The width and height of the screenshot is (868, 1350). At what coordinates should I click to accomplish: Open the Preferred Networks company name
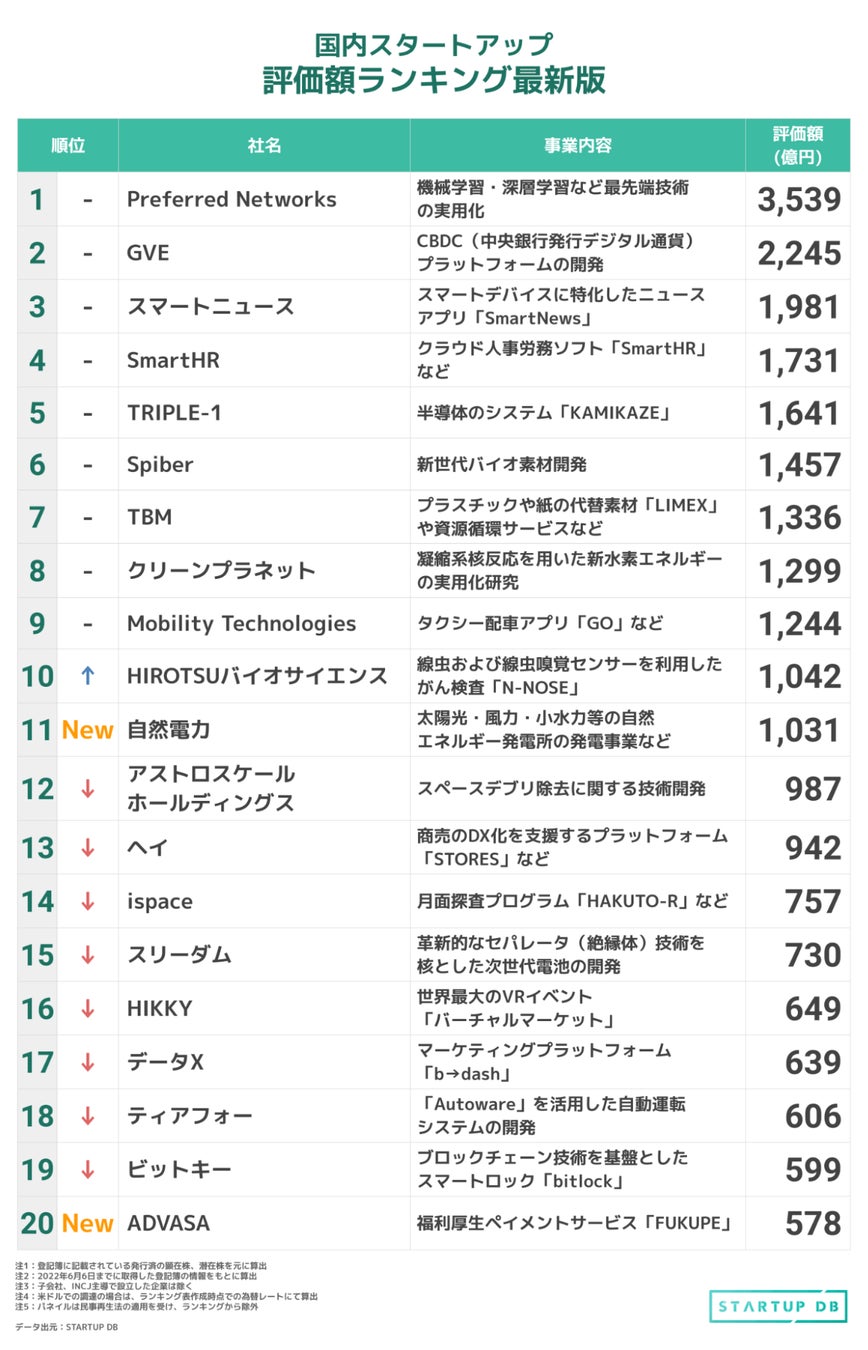pos(231,199)
